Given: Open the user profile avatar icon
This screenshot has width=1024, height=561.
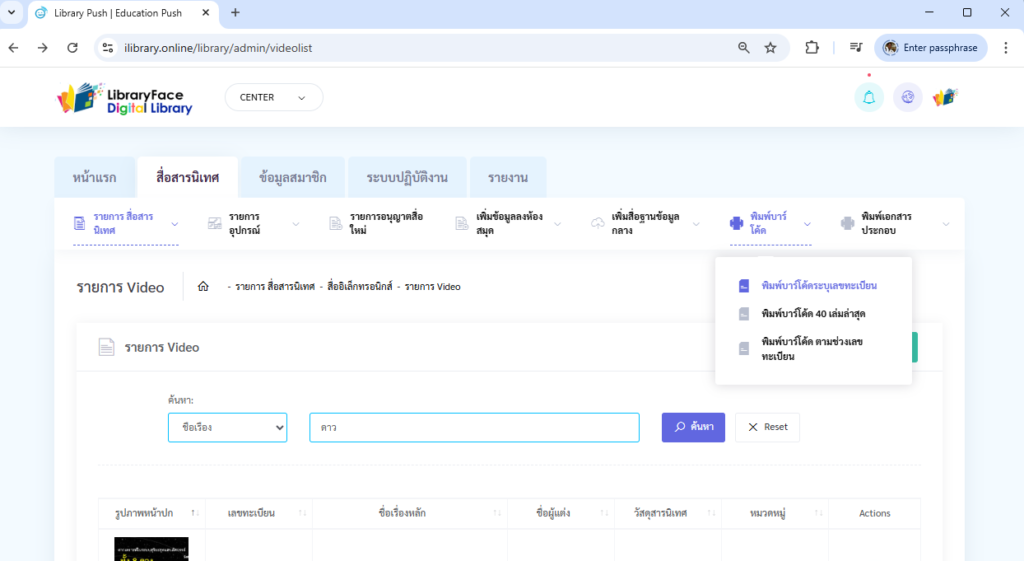Looking at the screenshot, I should point(945,97).
